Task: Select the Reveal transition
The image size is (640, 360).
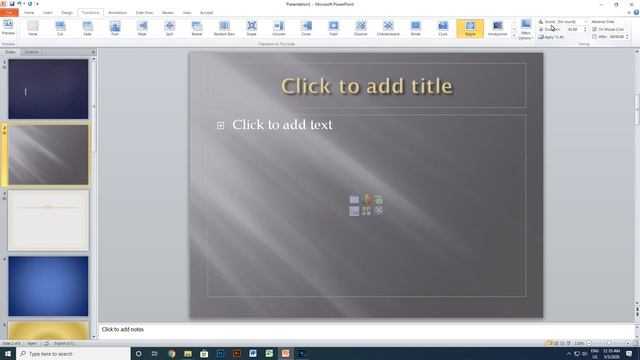Action: click(197, 28)
